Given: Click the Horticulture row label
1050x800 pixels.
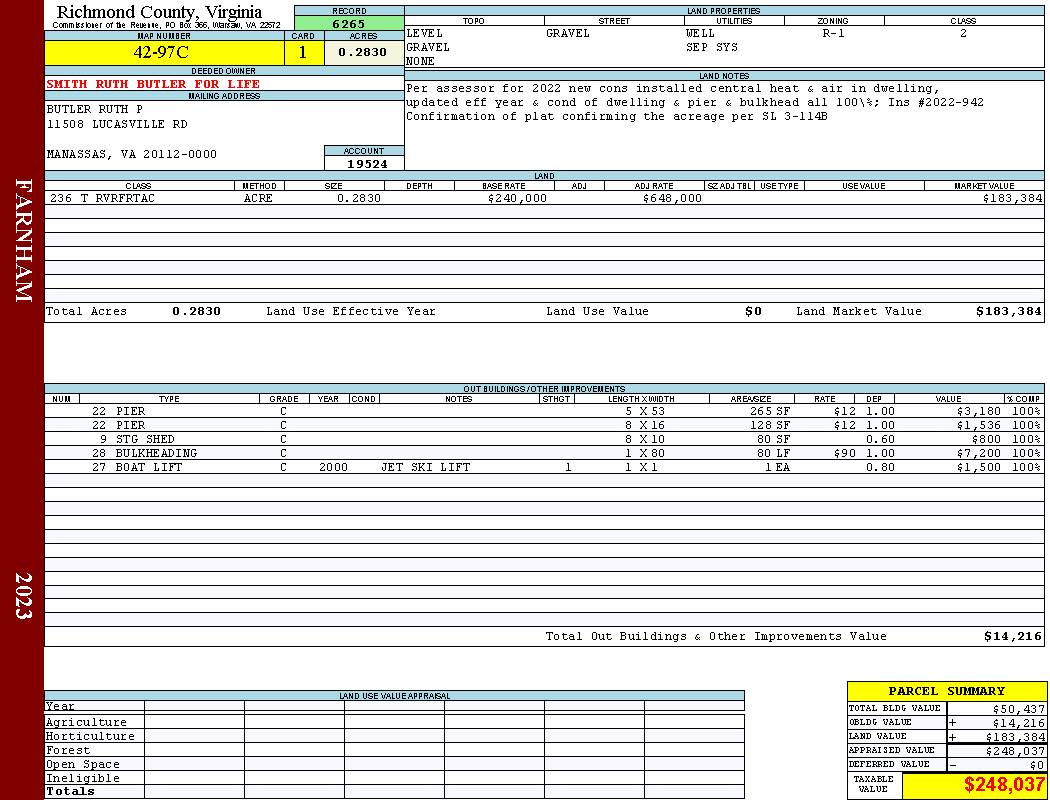Looking at the screenshot, I should point(90,736).
